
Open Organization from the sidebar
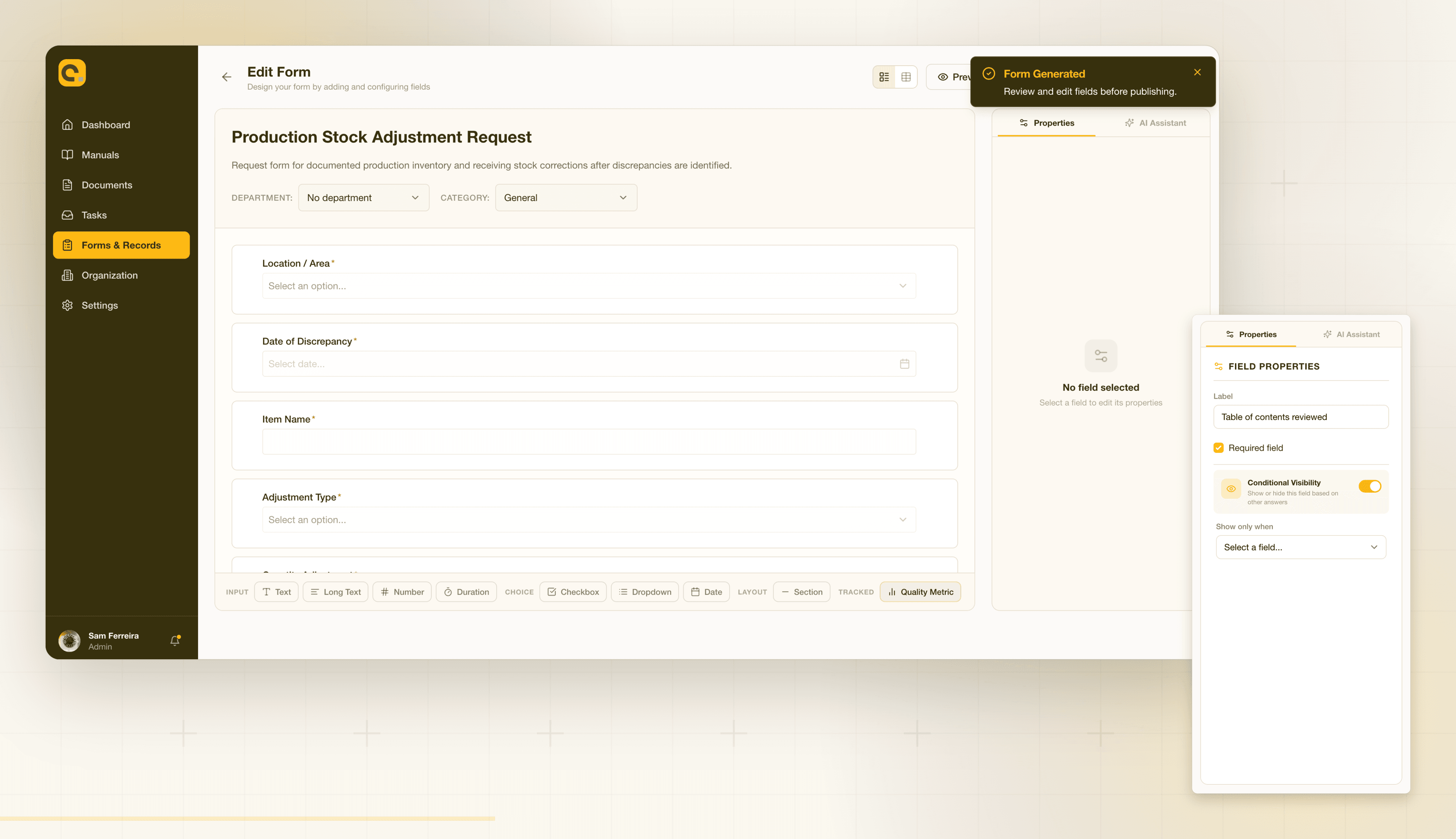(x=121, y=275)
